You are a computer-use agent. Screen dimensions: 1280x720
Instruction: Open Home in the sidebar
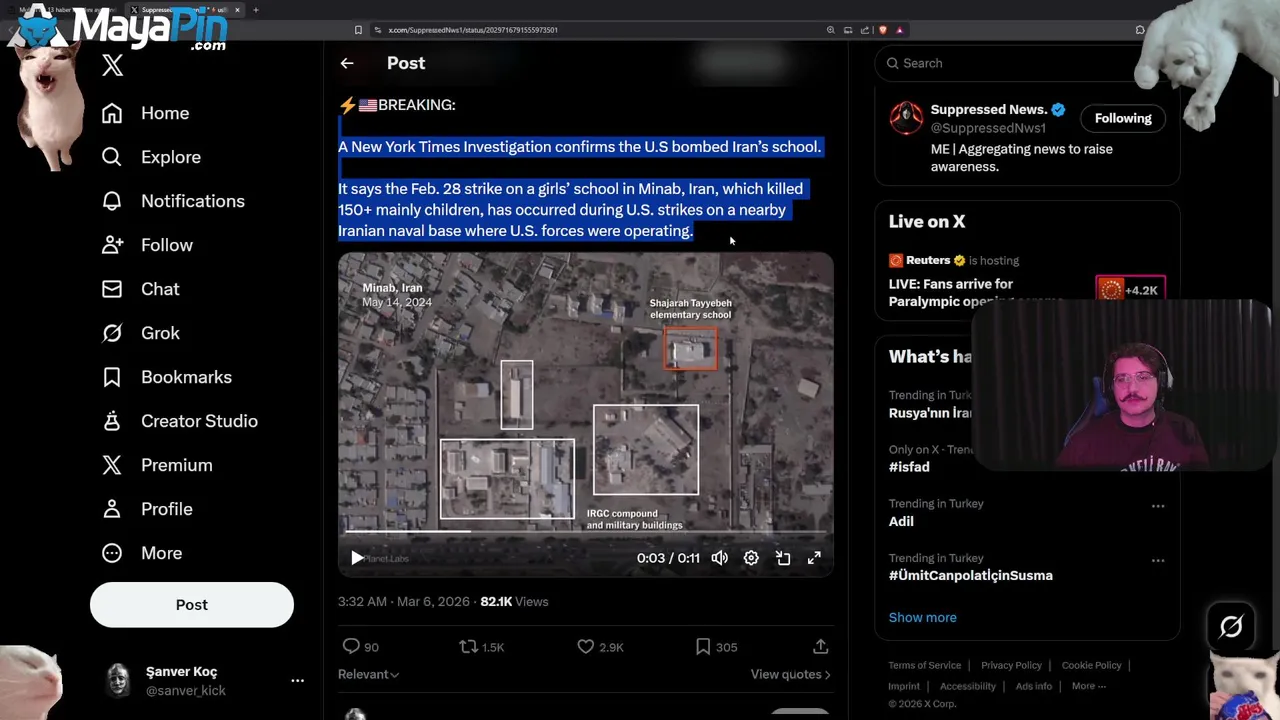coord(146,113)
